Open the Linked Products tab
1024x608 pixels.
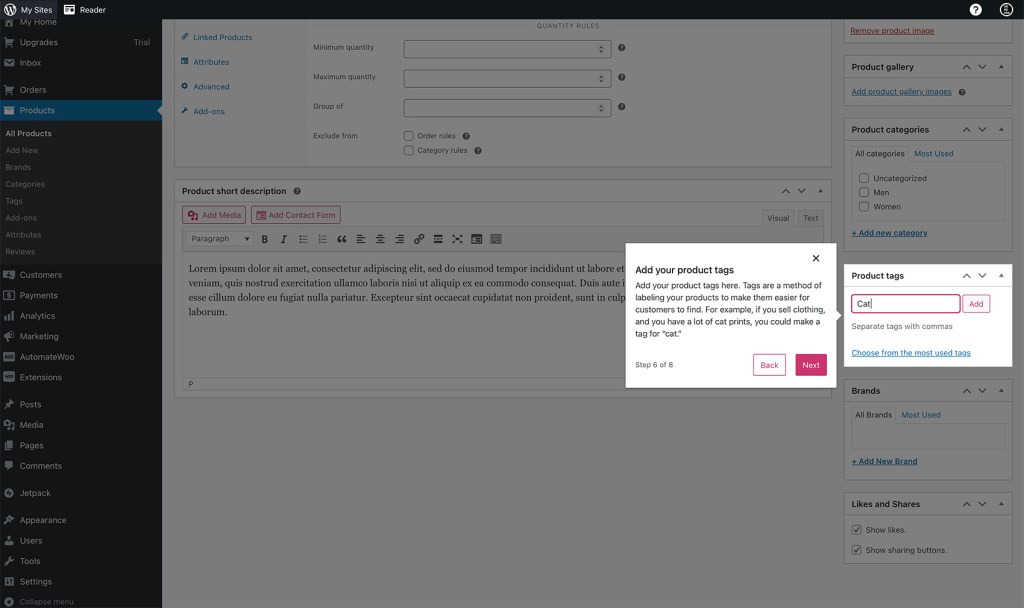coord(222,37)
